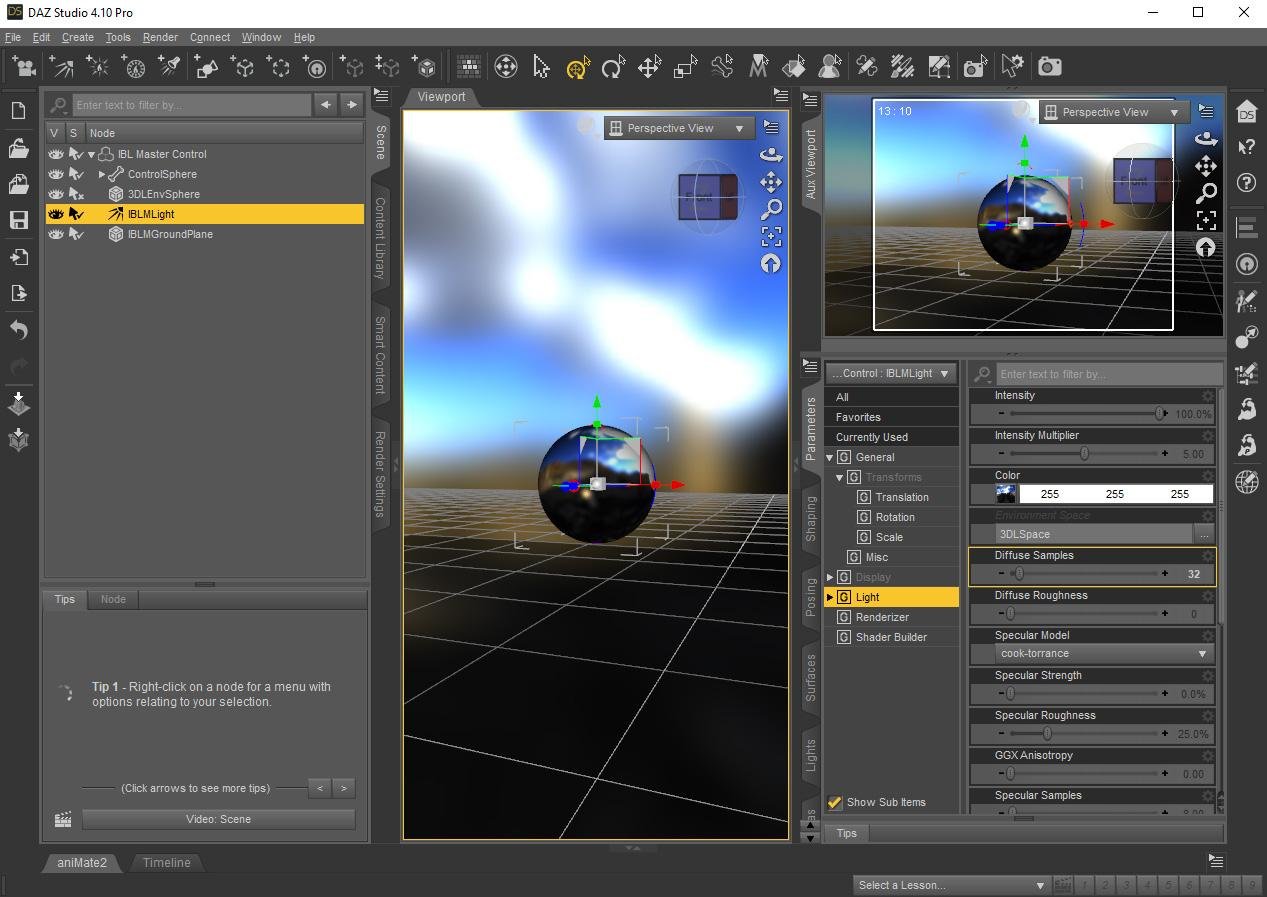Image resolution: width=1267 pixels, height=897 pixels.
Task: Open the Control : IBLMLight node selector dropdown
Action: tap(891, 373)
